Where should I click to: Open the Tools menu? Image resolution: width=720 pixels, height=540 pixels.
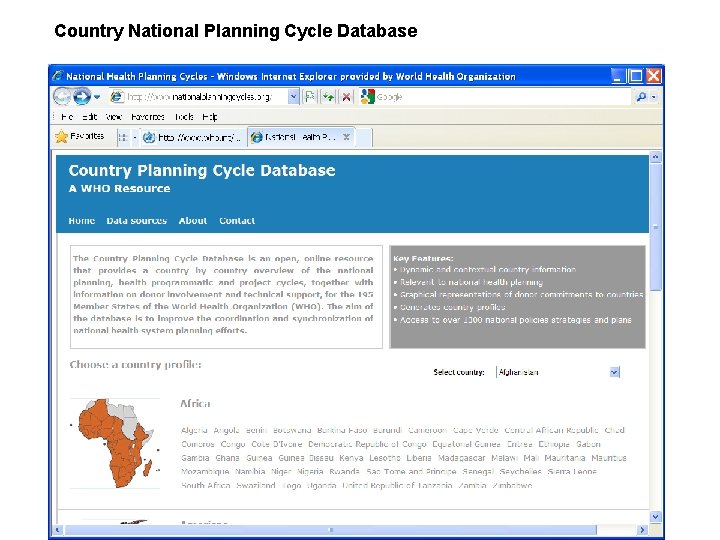(184, 117)
